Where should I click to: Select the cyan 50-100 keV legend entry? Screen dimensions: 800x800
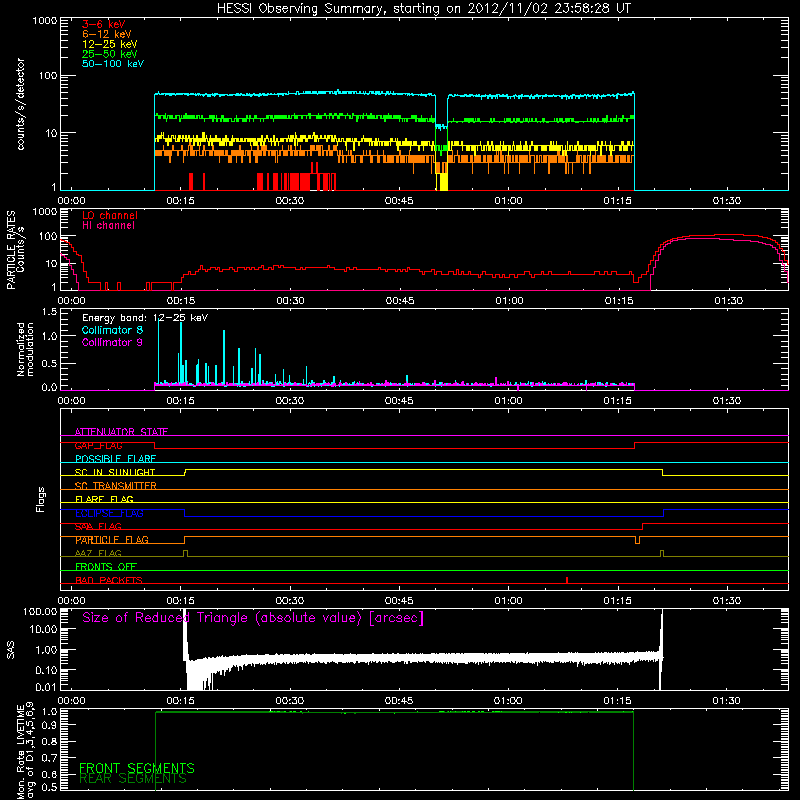pyautogui.click(x=113, y=64)
